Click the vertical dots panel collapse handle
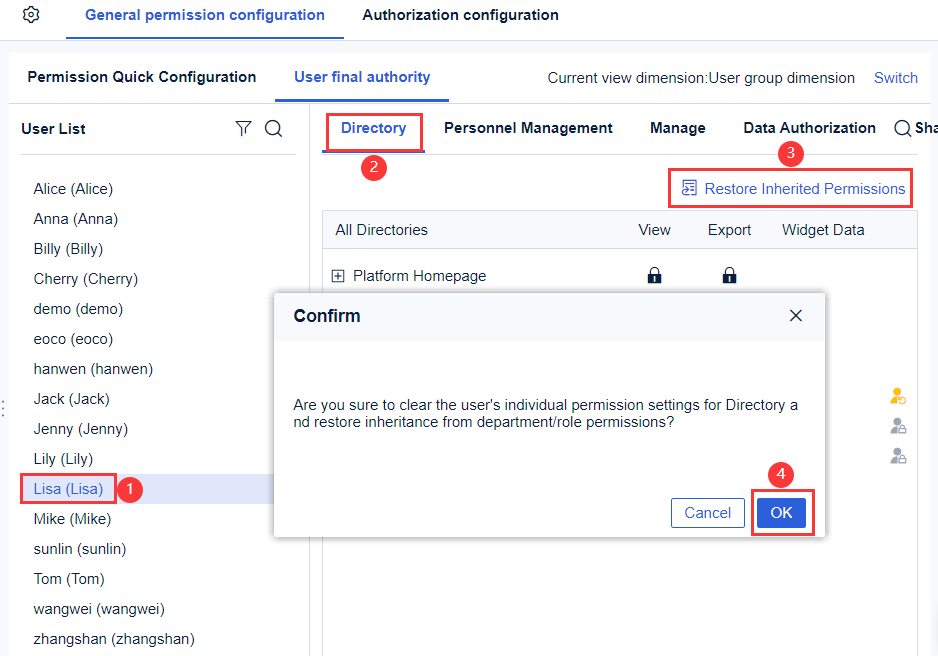The width and height of the screenshot is (938, 656). 4,409
